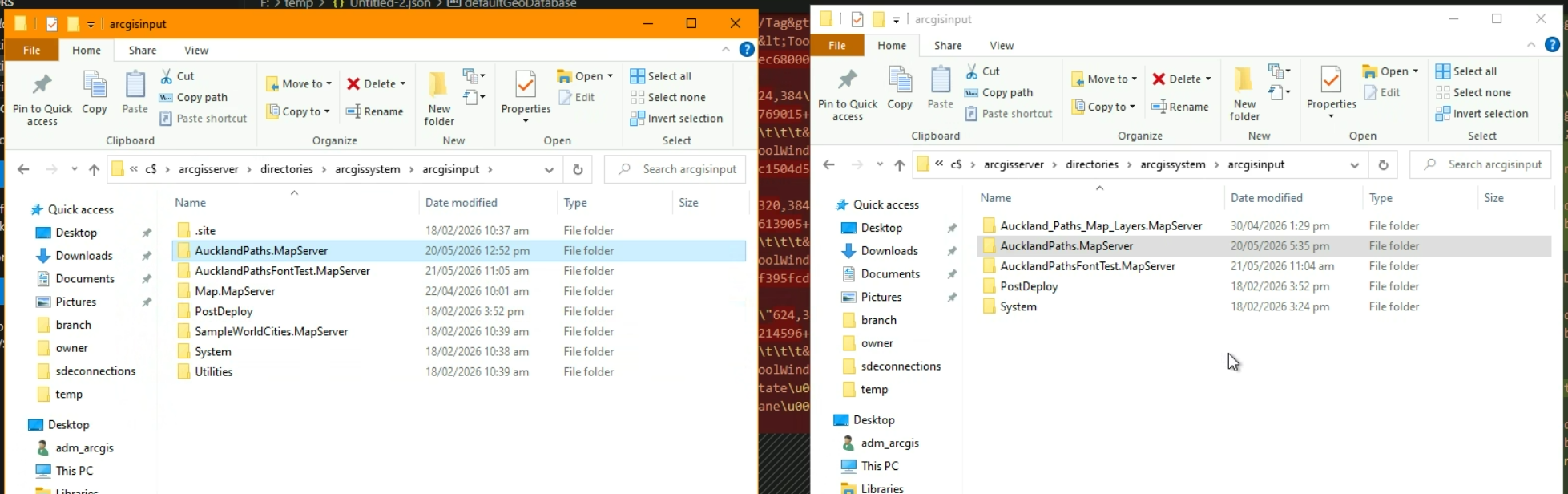Click Up arrow in left window navigation
Viewport: 1568px width, 494px height.
[x=94, y=169]
